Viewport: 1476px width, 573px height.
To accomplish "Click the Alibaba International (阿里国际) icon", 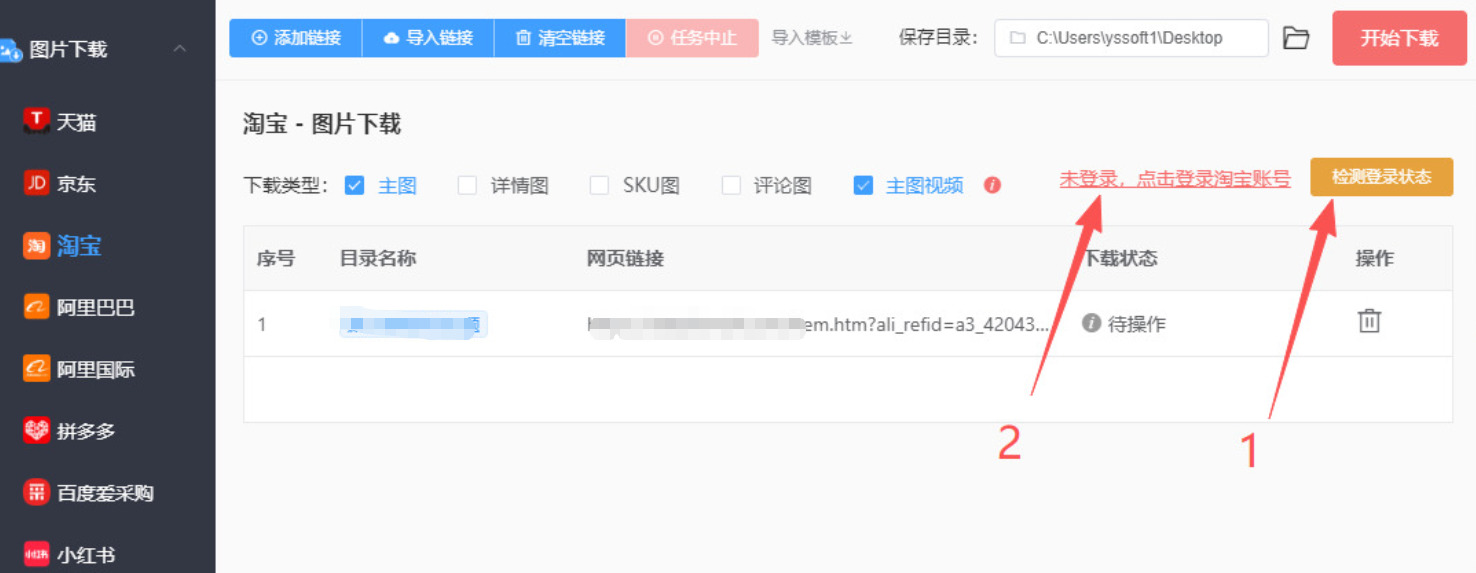I will tap(36, 369).
